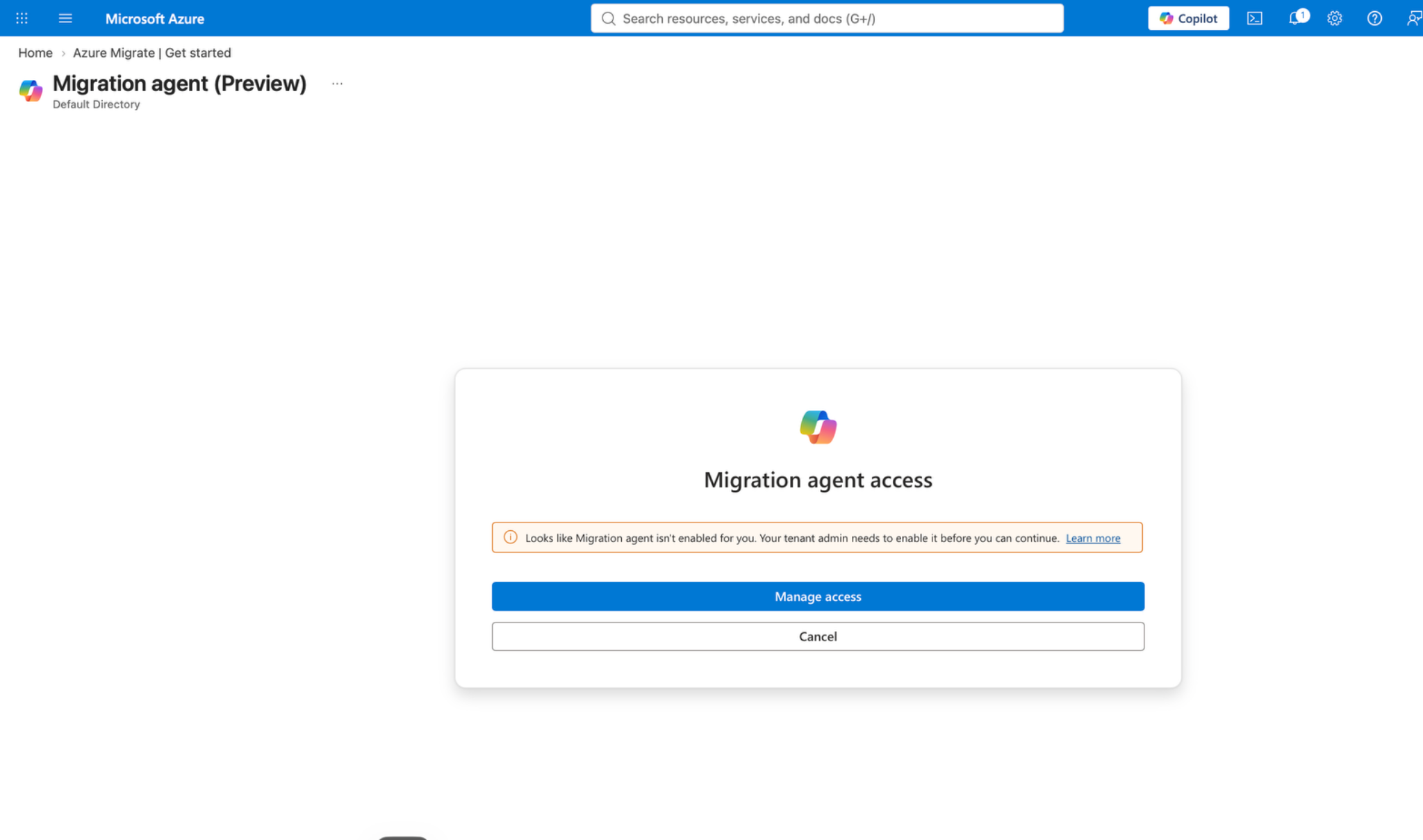Select the 'Migration agent (Preview)' page title
Screen dimensions: 1423x840
[x=179, y=83]
